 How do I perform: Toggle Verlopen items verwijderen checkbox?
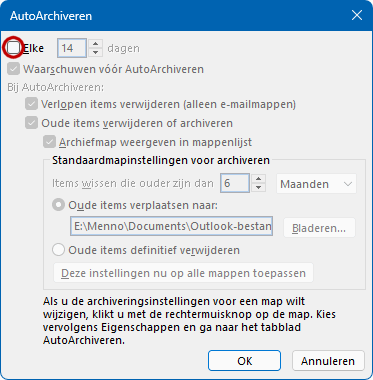(31, 104)
